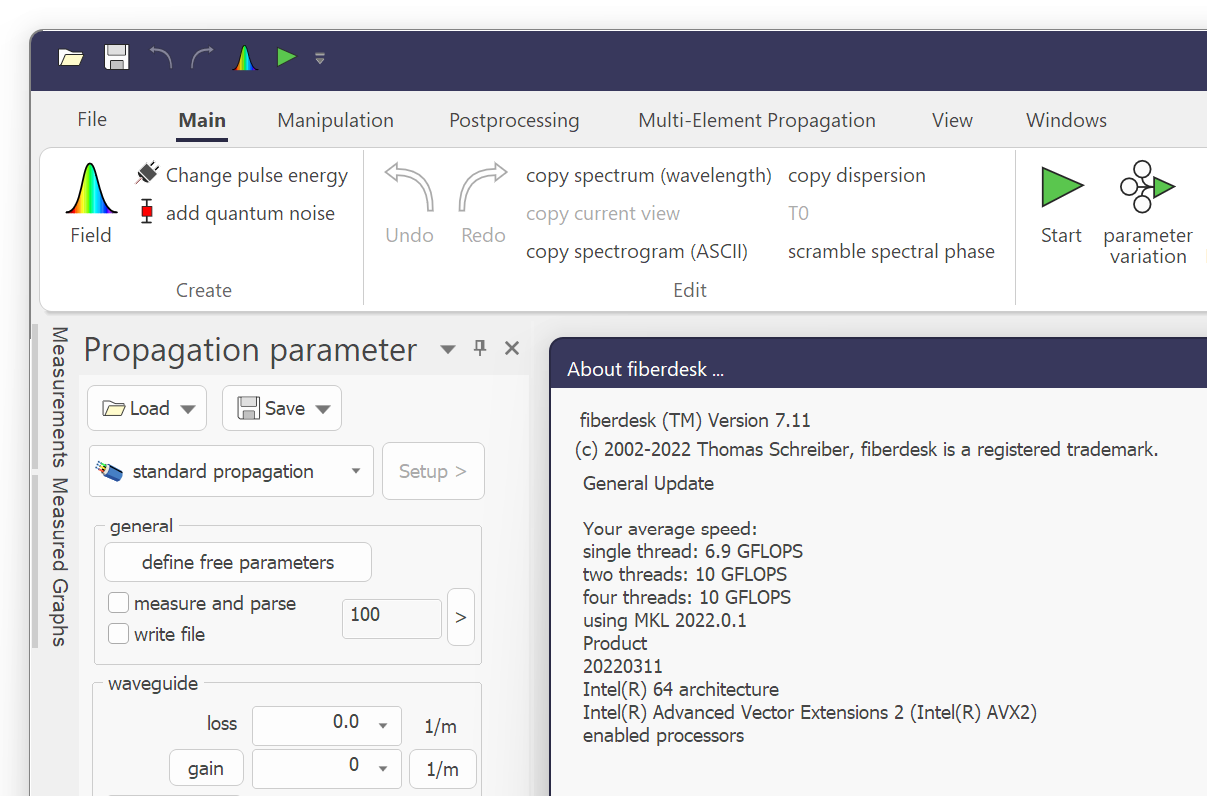Click the gain button
Image resolution: width=1207 pixels, height=796 pixels.
click(x=206, y=769)
